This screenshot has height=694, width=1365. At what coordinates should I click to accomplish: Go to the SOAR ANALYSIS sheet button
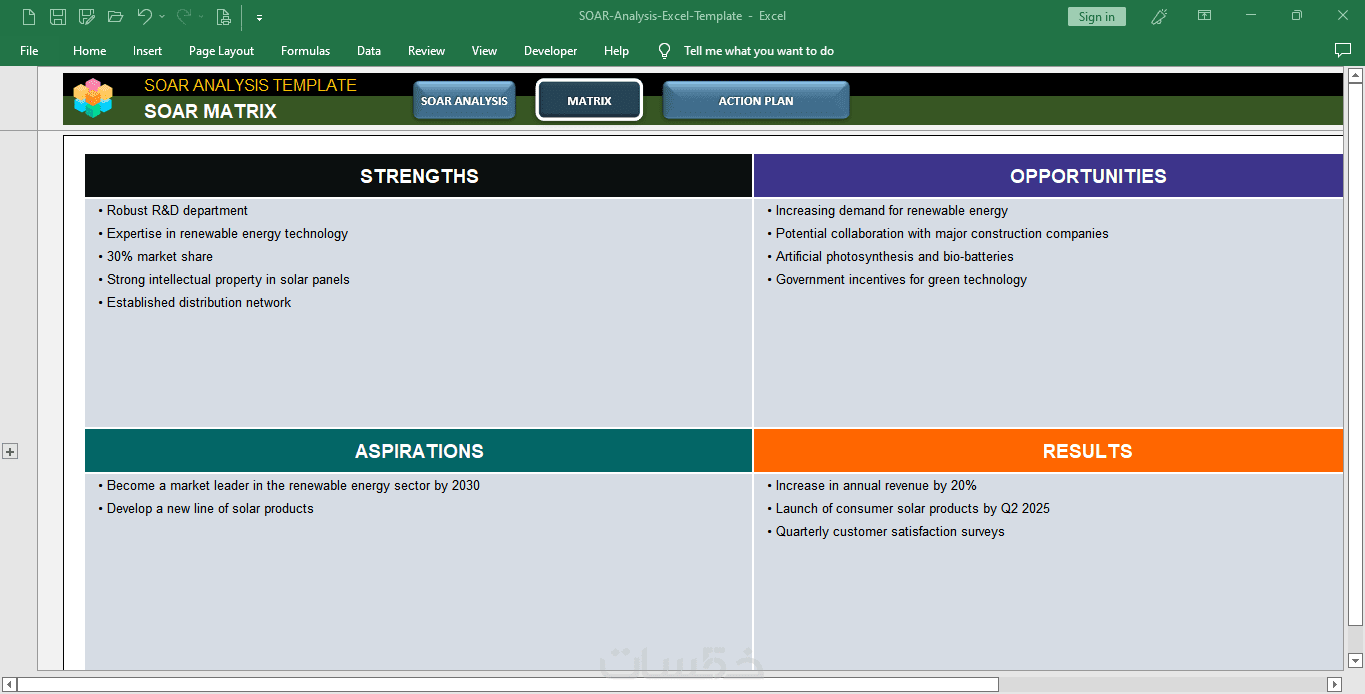point(464,101)
